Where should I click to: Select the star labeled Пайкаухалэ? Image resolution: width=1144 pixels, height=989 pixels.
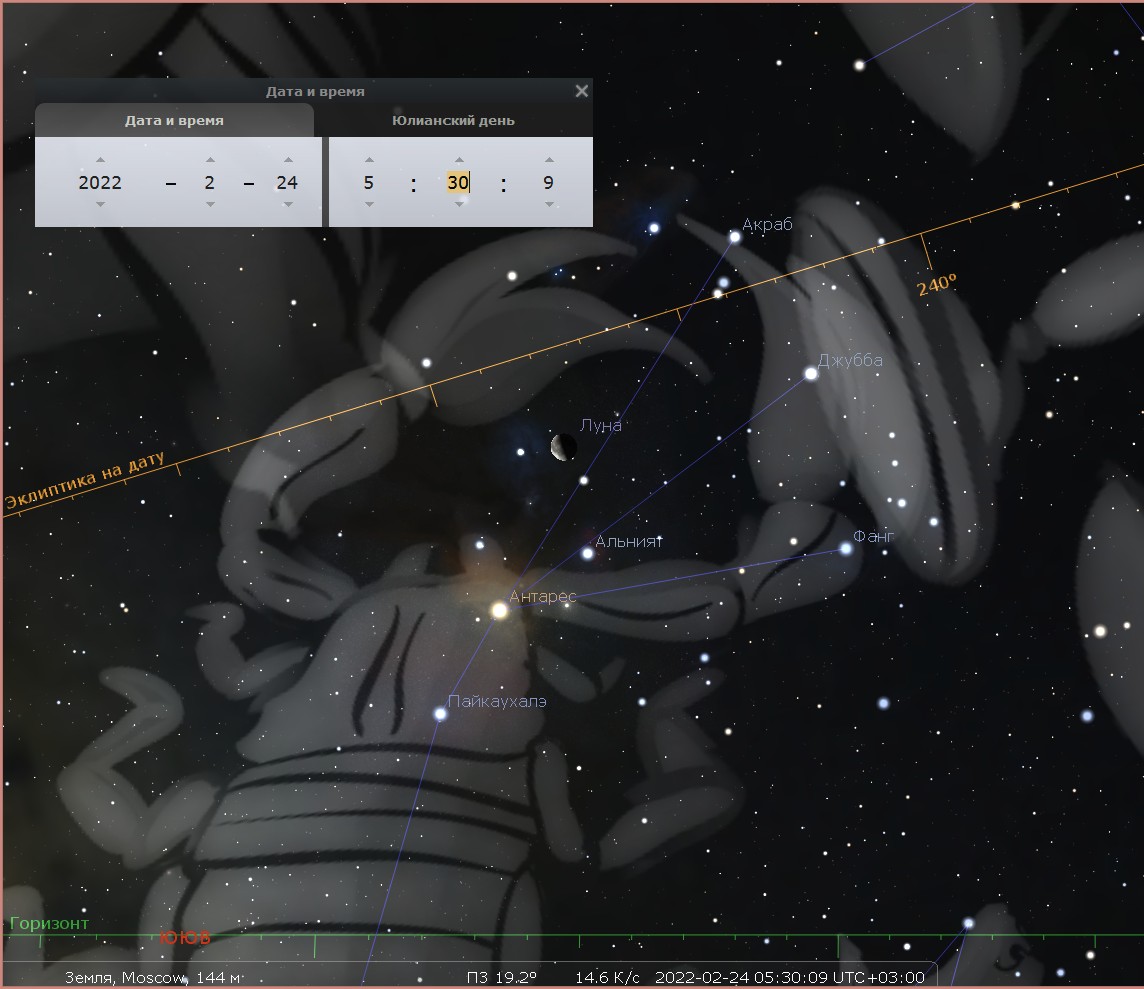click(440, 714)
